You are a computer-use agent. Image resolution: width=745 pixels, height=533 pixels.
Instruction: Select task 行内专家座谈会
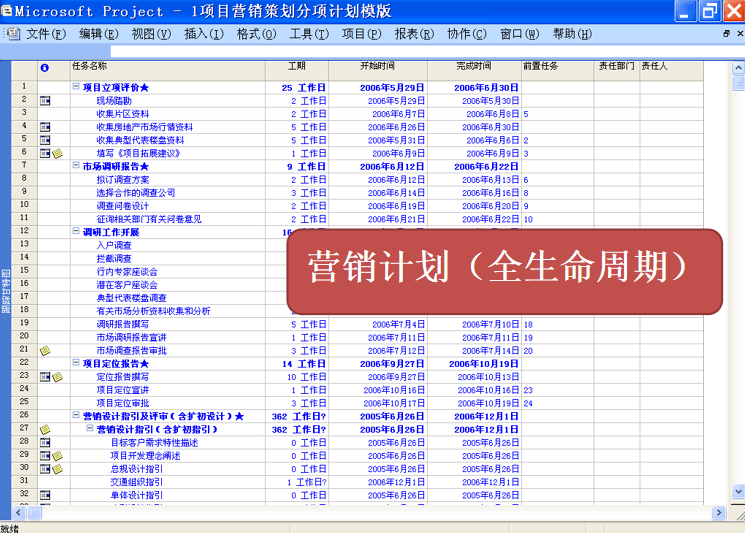[x=127, y=272]
